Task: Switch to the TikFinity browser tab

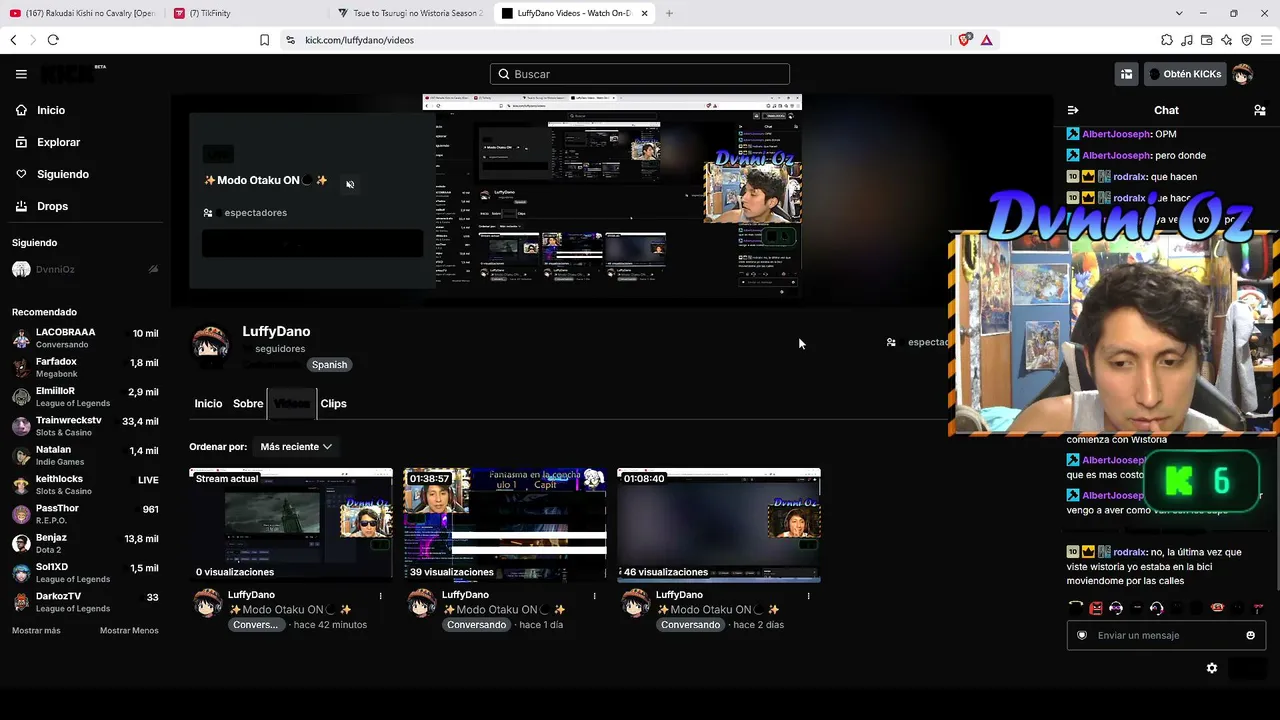Action: 245,13
